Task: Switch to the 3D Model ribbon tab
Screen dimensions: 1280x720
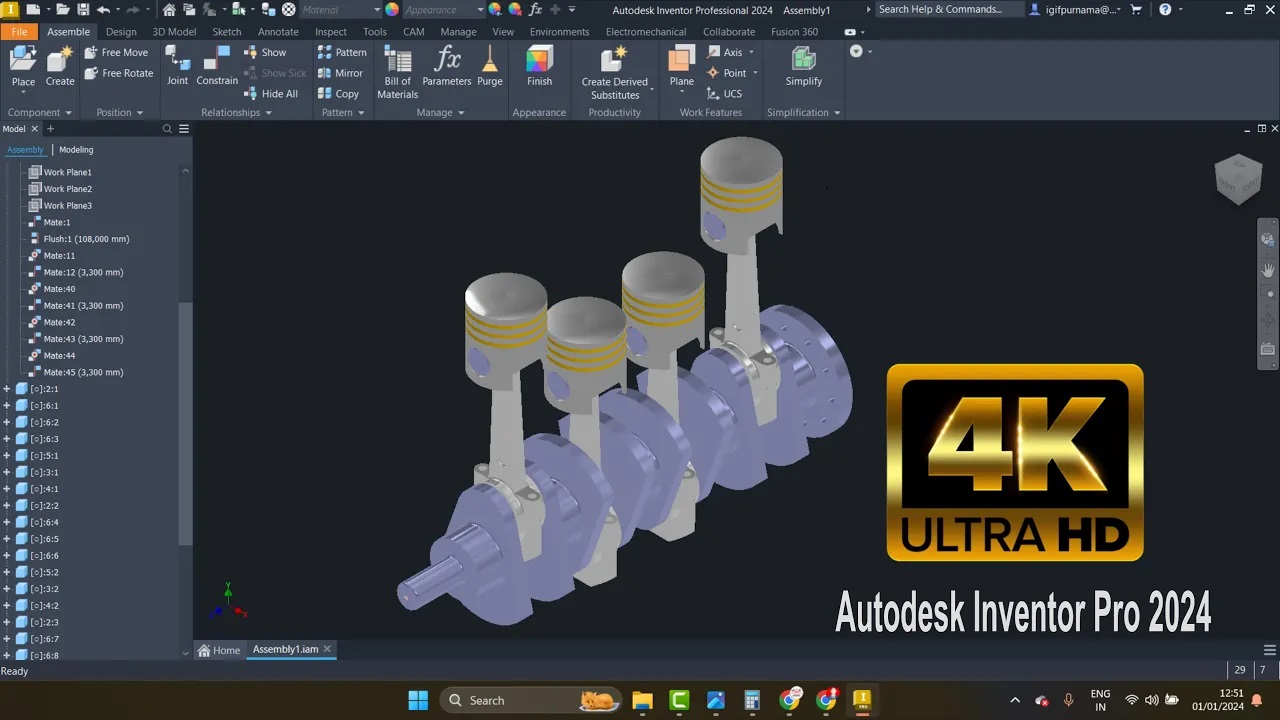Action: [174, 31]
